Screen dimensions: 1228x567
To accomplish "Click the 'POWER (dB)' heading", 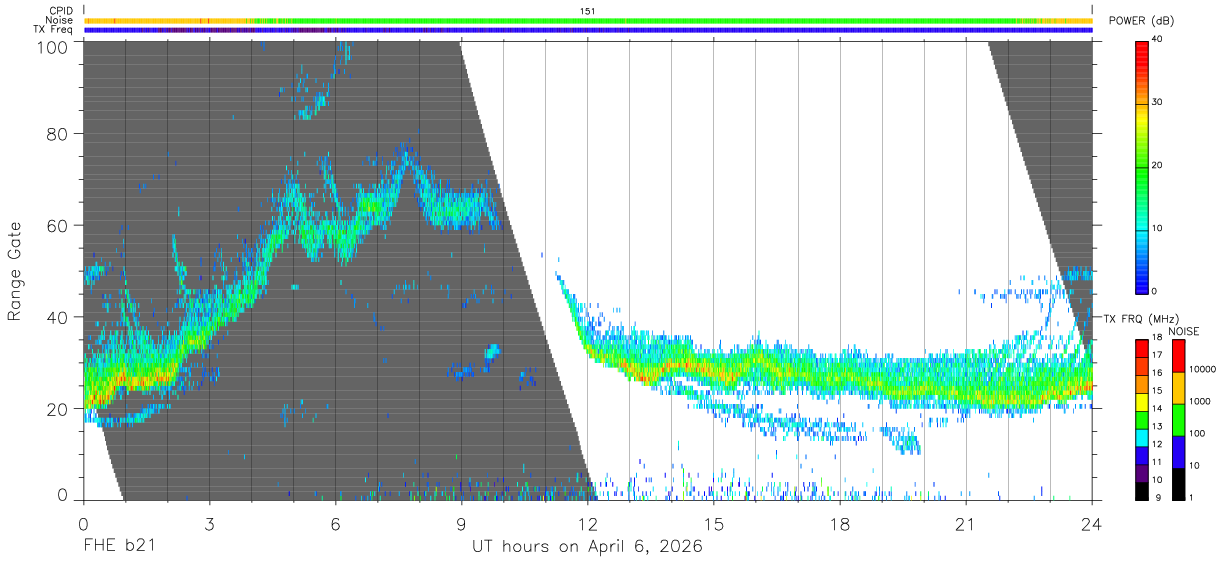I will click(x=1141, y=21).
